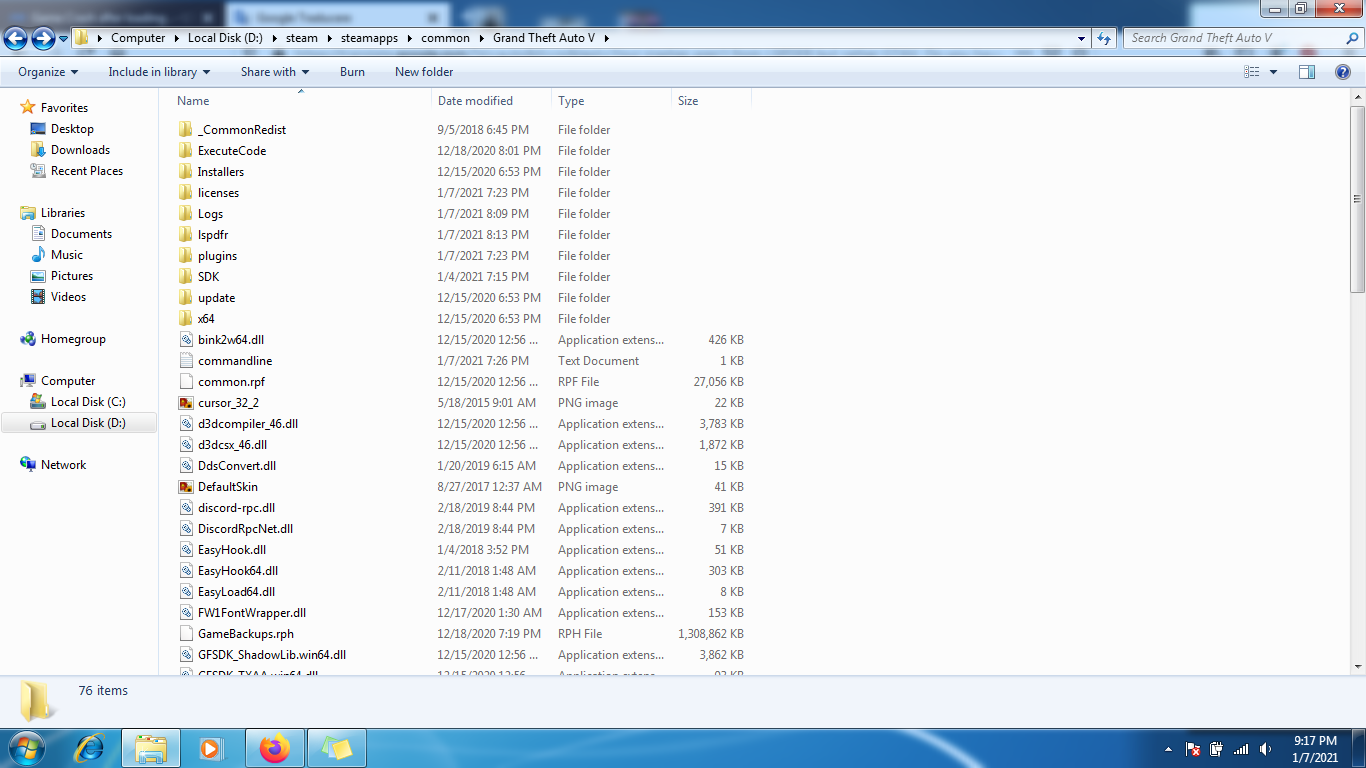Show hidden tray icons arrow

point(1169,749)
